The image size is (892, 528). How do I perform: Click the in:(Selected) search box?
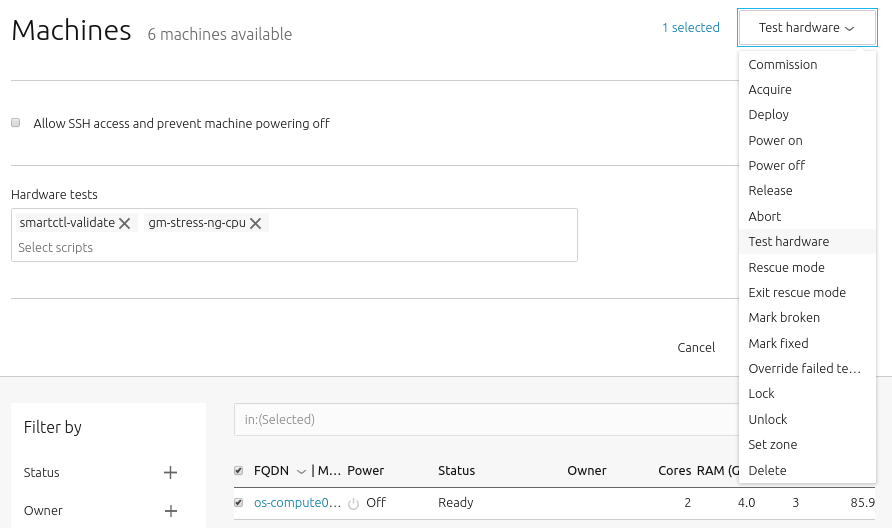pyautogui.click(x=480, y=420)
